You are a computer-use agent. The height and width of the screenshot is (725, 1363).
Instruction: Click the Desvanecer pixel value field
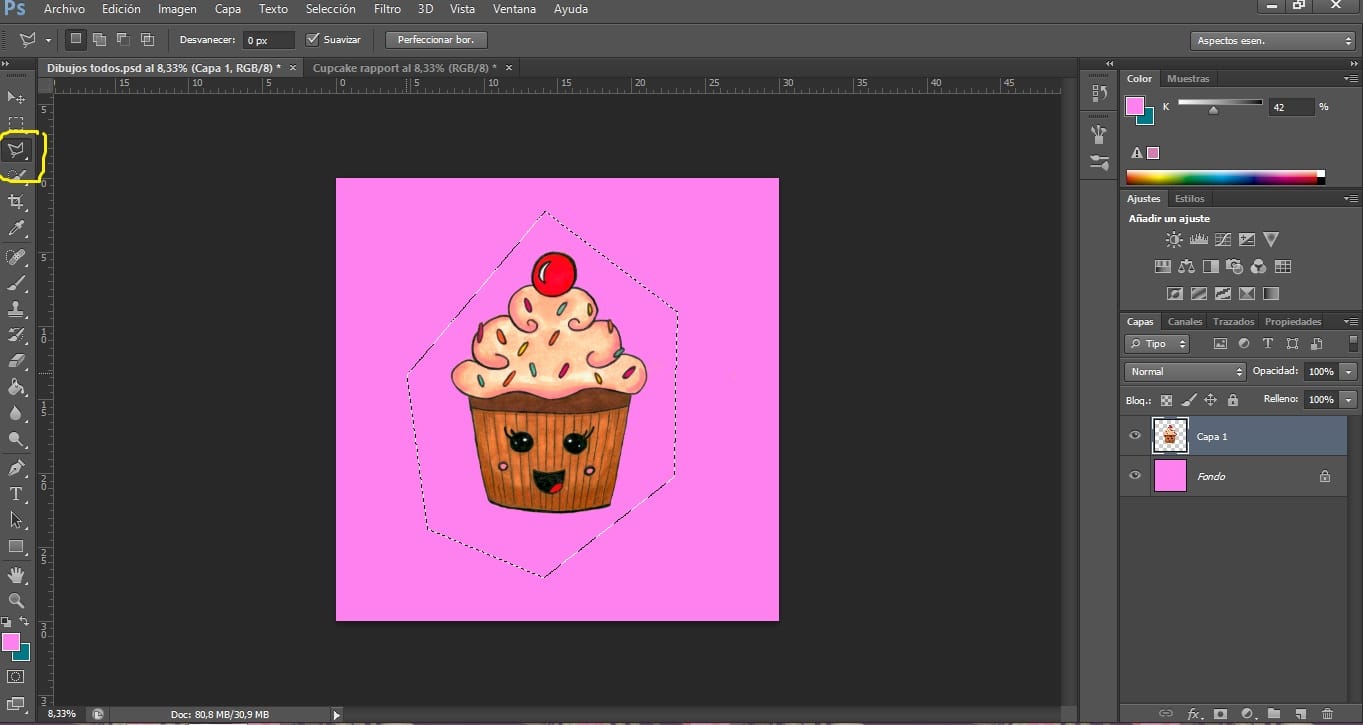tap(270, 40)
